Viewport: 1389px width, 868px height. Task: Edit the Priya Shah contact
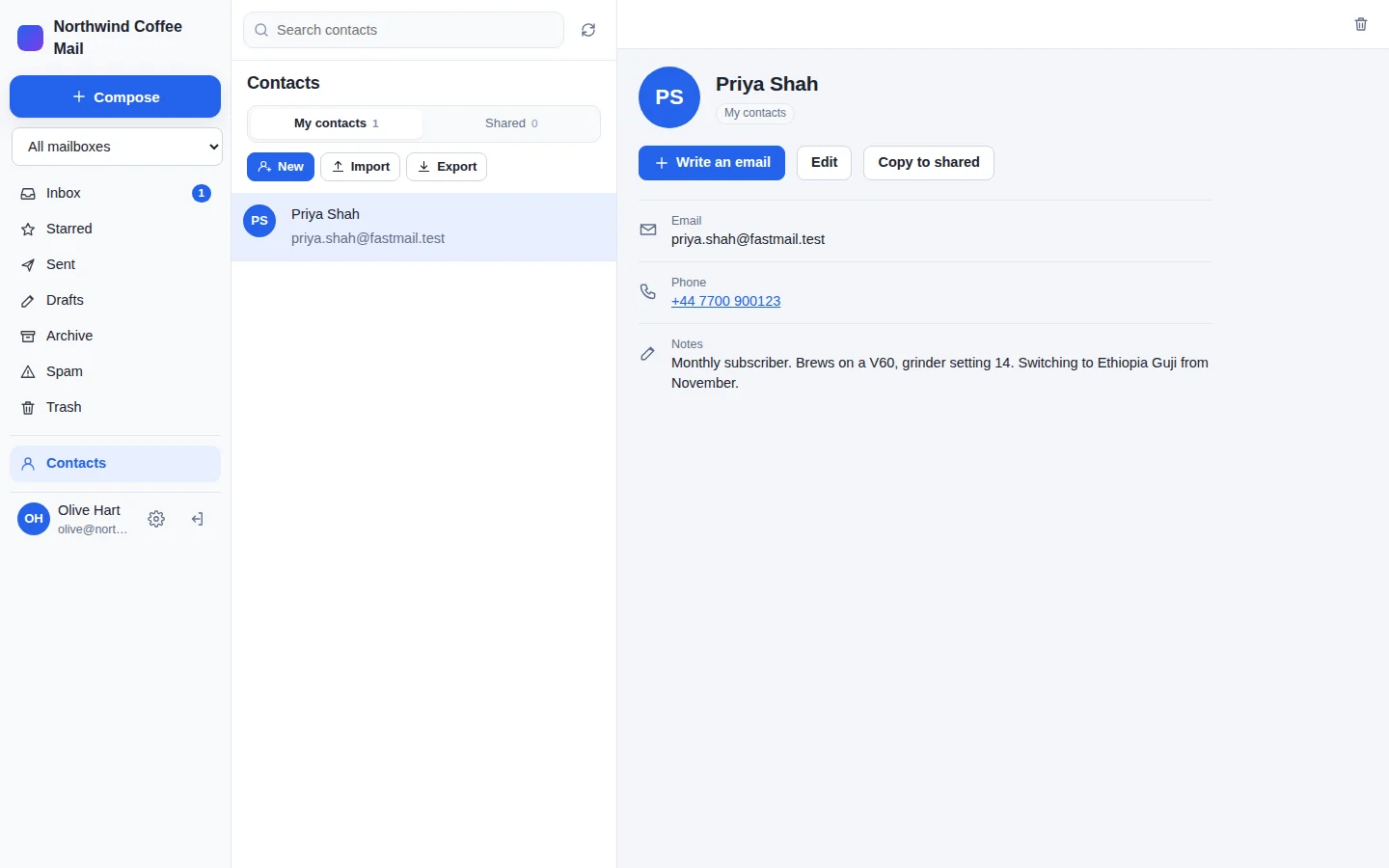(824, 163)
